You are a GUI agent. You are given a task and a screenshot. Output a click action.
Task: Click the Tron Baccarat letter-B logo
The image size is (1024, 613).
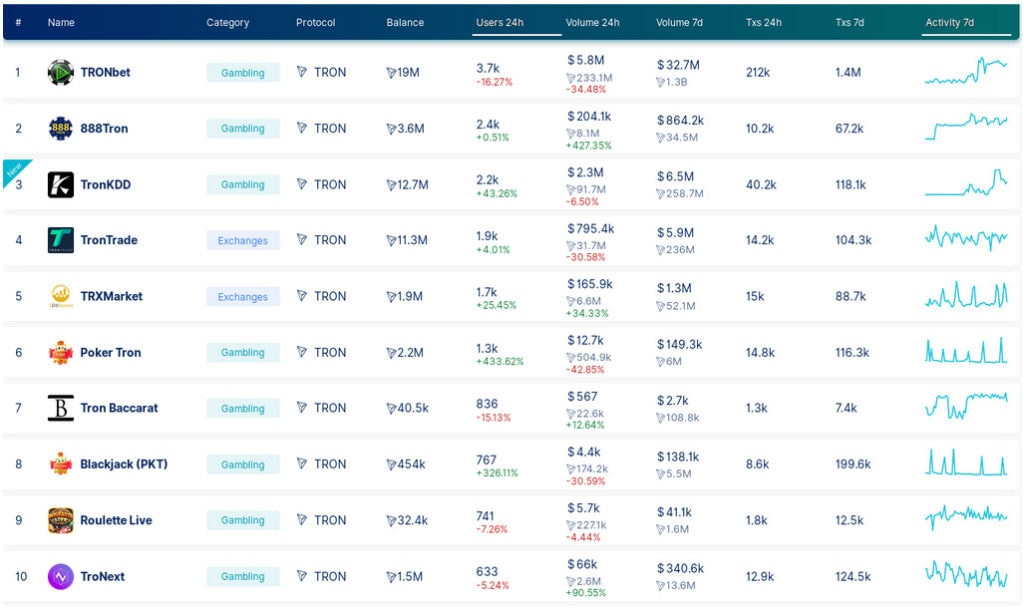[60, 408]
